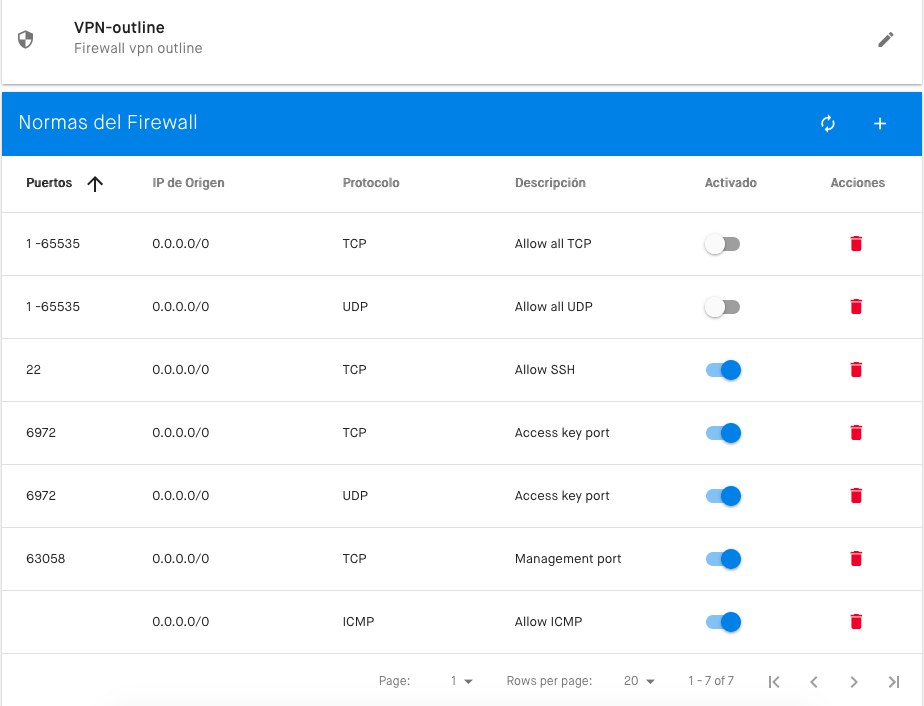Sort table by Descripción column header
924x706 pixels.
click(x=550, y=183)
